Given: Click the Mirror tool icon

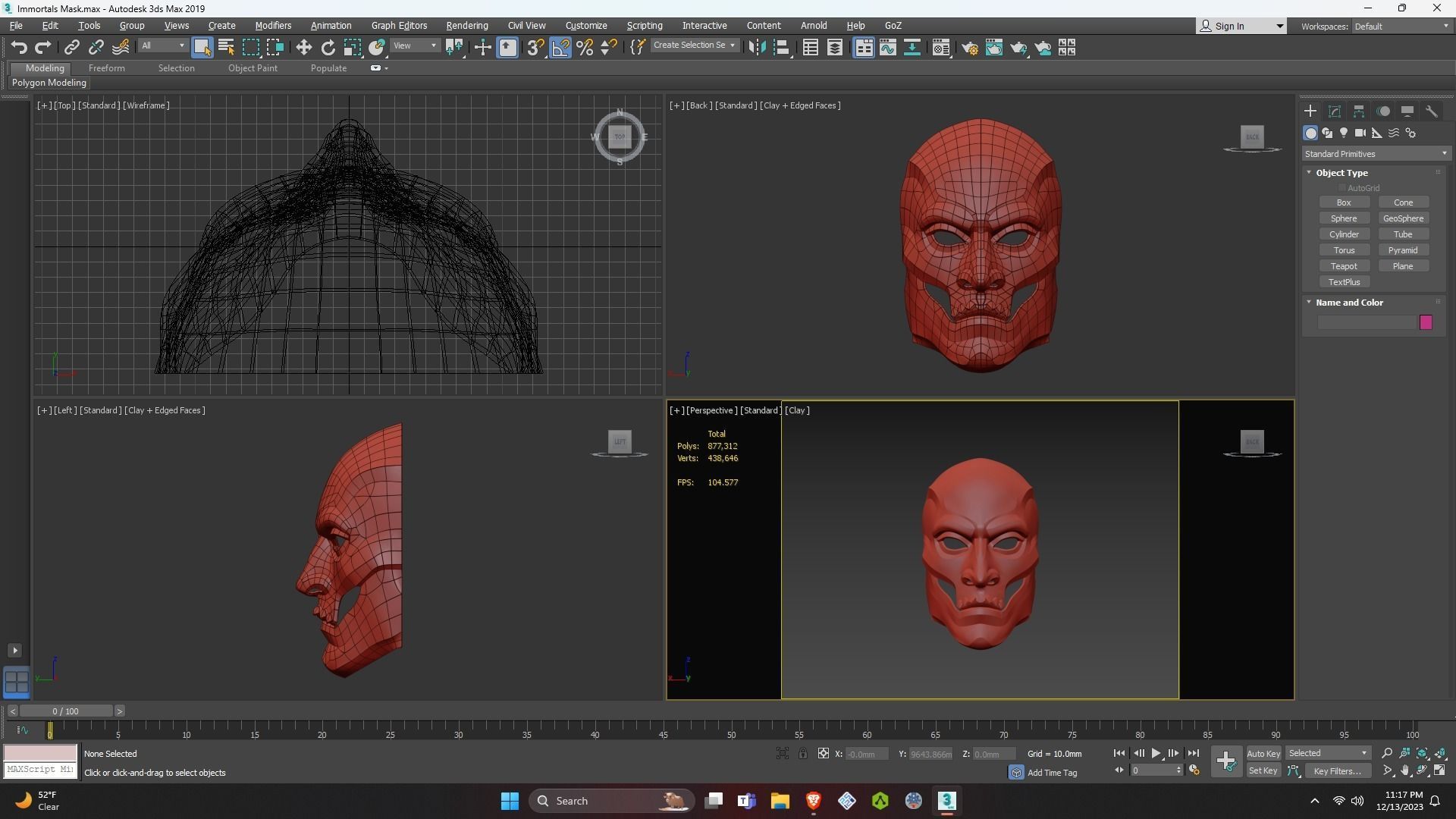Looking at the screenshot, I should (x=757, y=48).
